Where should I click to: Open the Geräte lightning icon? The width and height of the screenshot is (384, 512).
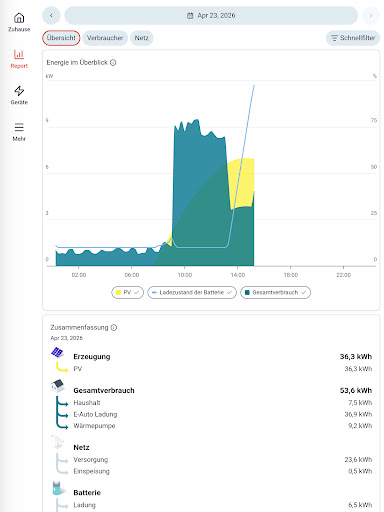click(19, 91)
